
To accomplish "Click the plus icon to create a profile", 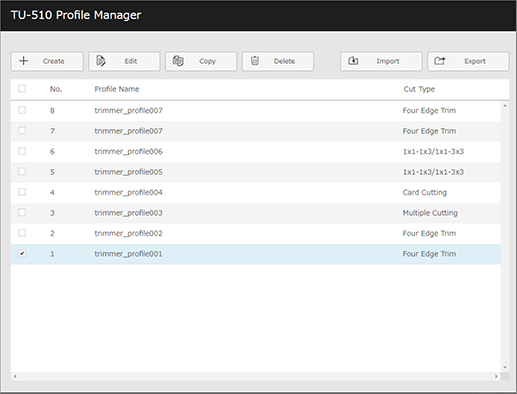I will tap(24, 61).
